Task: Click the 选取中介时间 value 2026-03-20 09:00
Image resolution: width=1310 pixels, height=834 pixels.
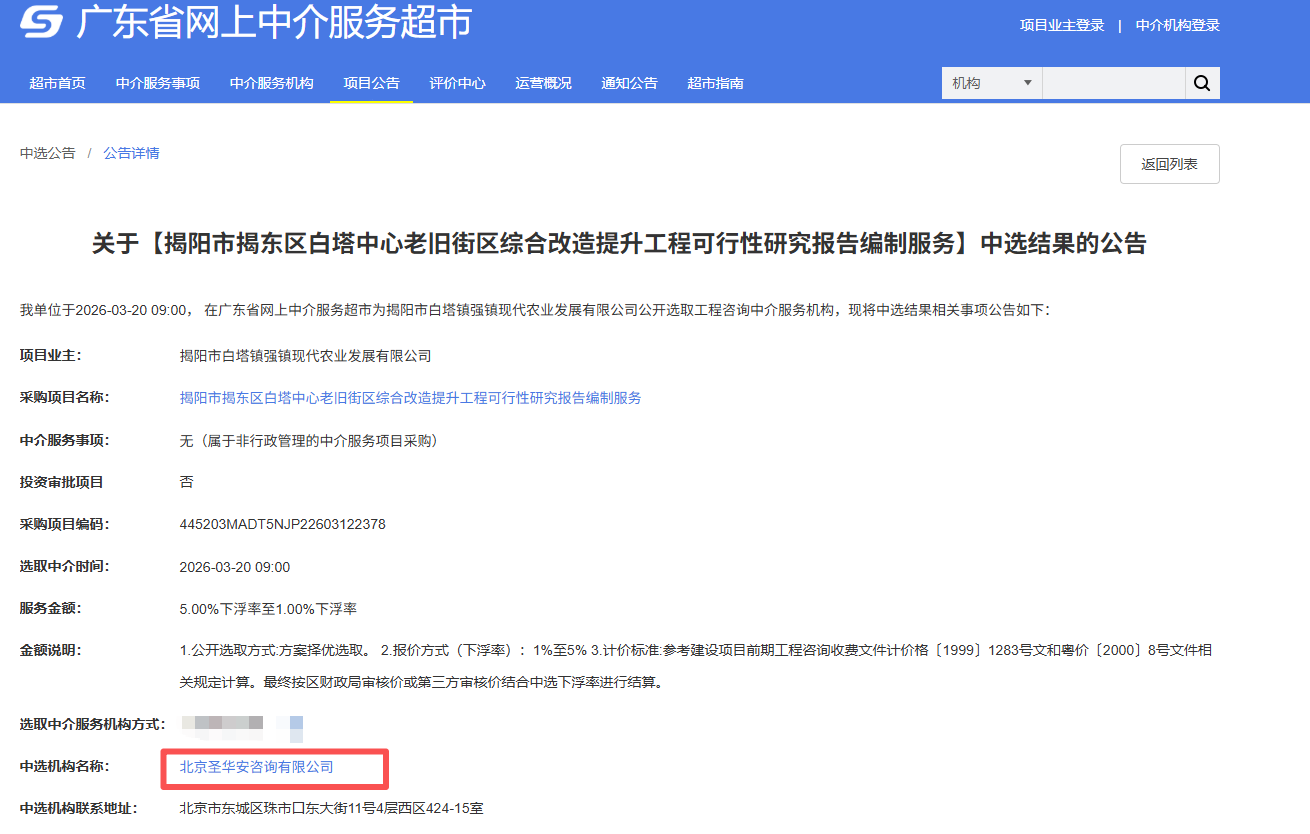Action: pos(234,567)
